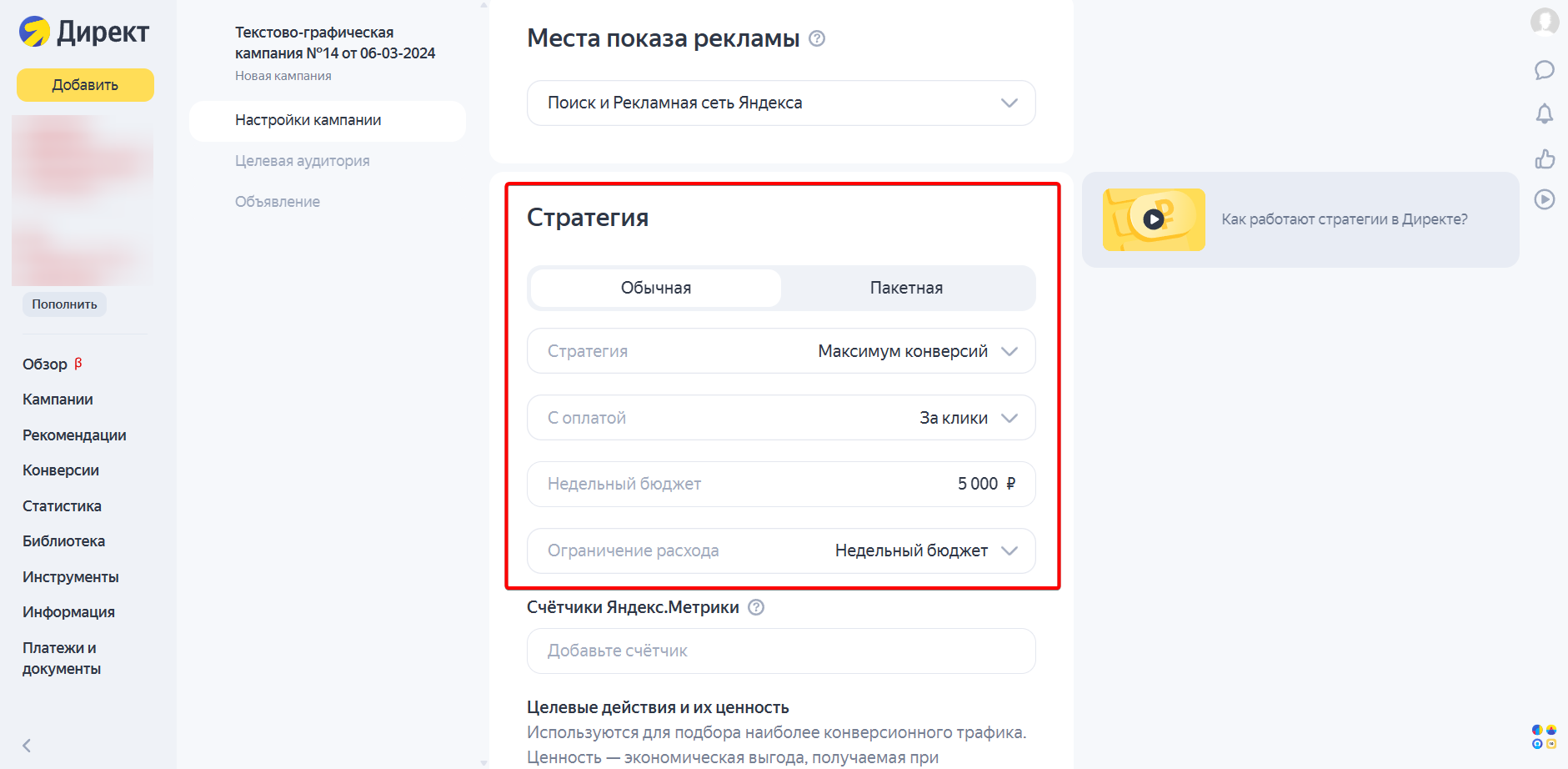Click the help icon beside Счётчики Яндекс.Метрики

[x=755, y=607]
